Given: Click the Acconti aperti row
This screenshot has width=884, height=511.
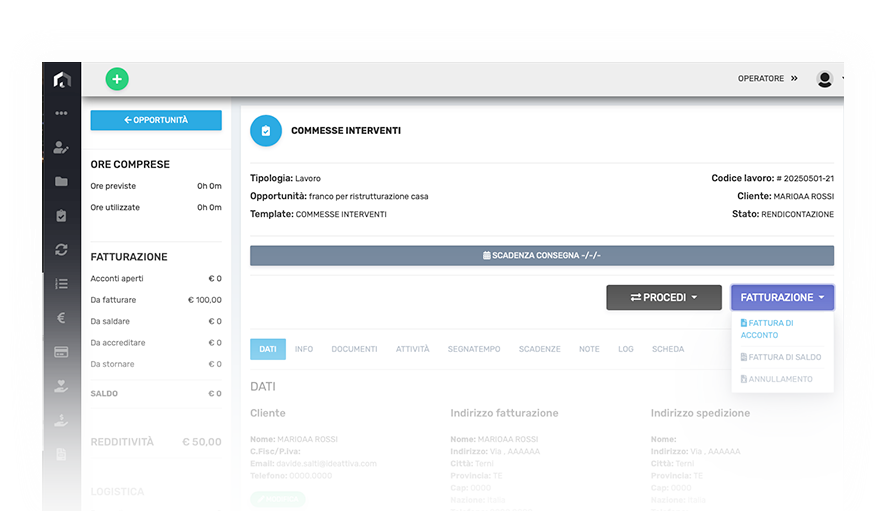Looking at the screenshot, I should (156, 279).
